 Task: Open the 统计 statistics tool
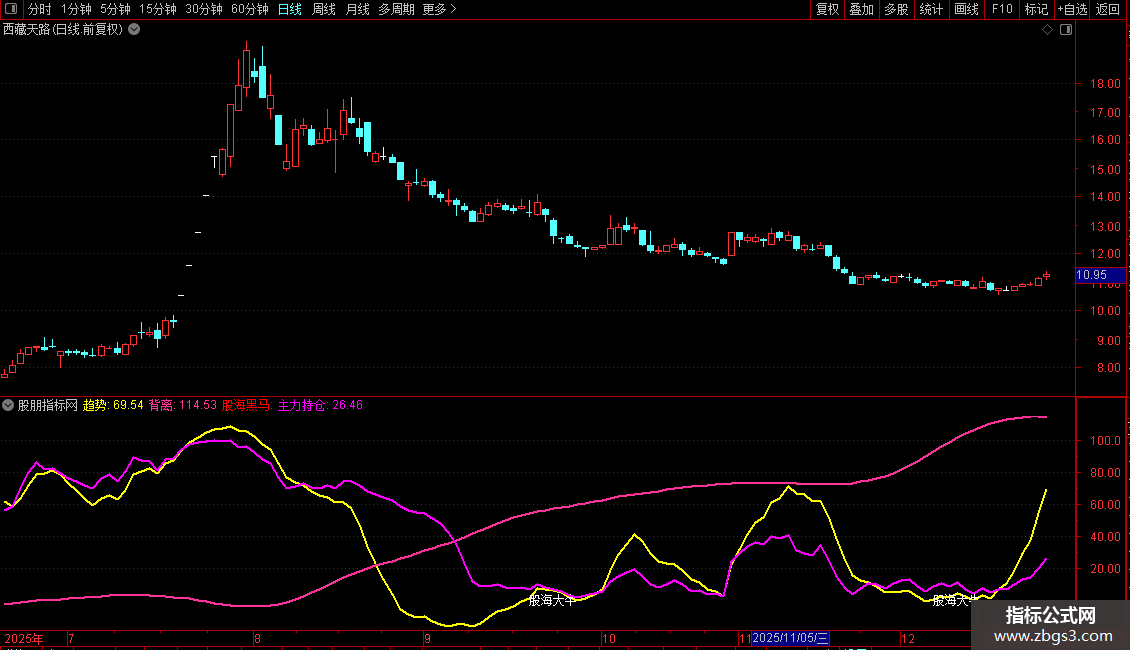tap(931, 9)
